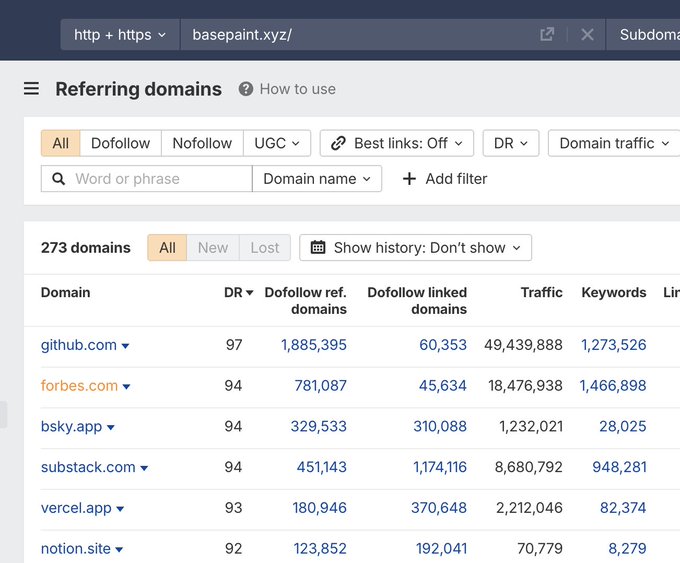Click forbes.com keywords 1,466,898
This screenshot has height=563, width=680.
(x=613, y=386)
